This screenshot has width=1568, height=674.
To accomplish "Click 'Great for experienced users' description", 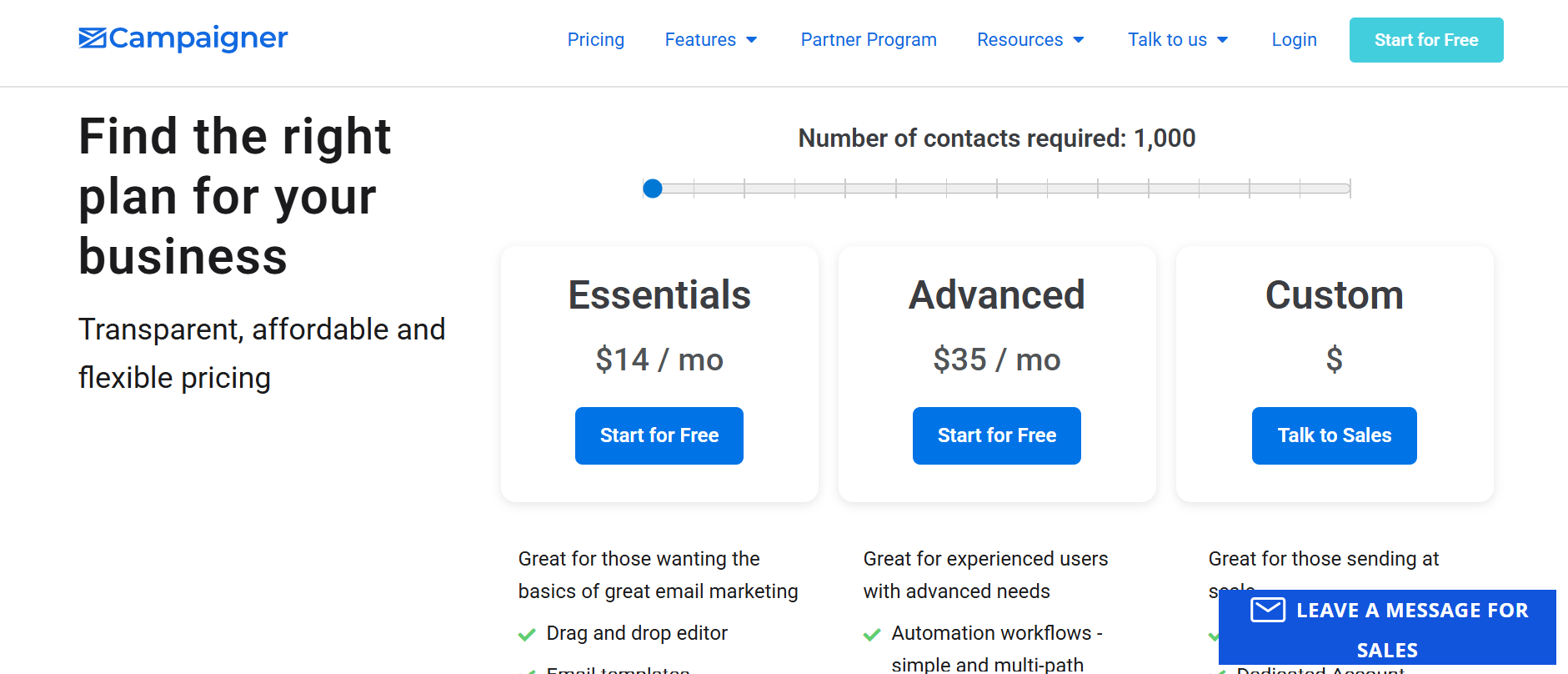I will click(x=985, y=575).
